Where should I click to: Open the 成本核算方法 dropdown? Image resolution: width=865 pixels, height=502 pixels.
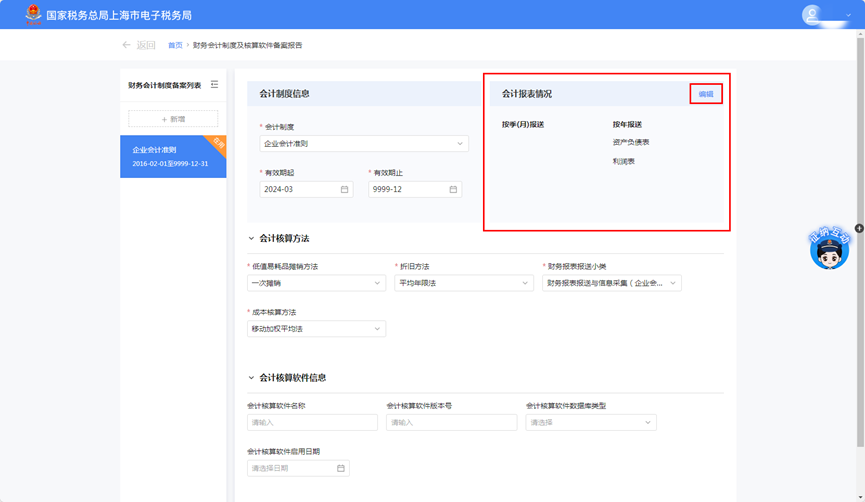click(x=316, y=329)
